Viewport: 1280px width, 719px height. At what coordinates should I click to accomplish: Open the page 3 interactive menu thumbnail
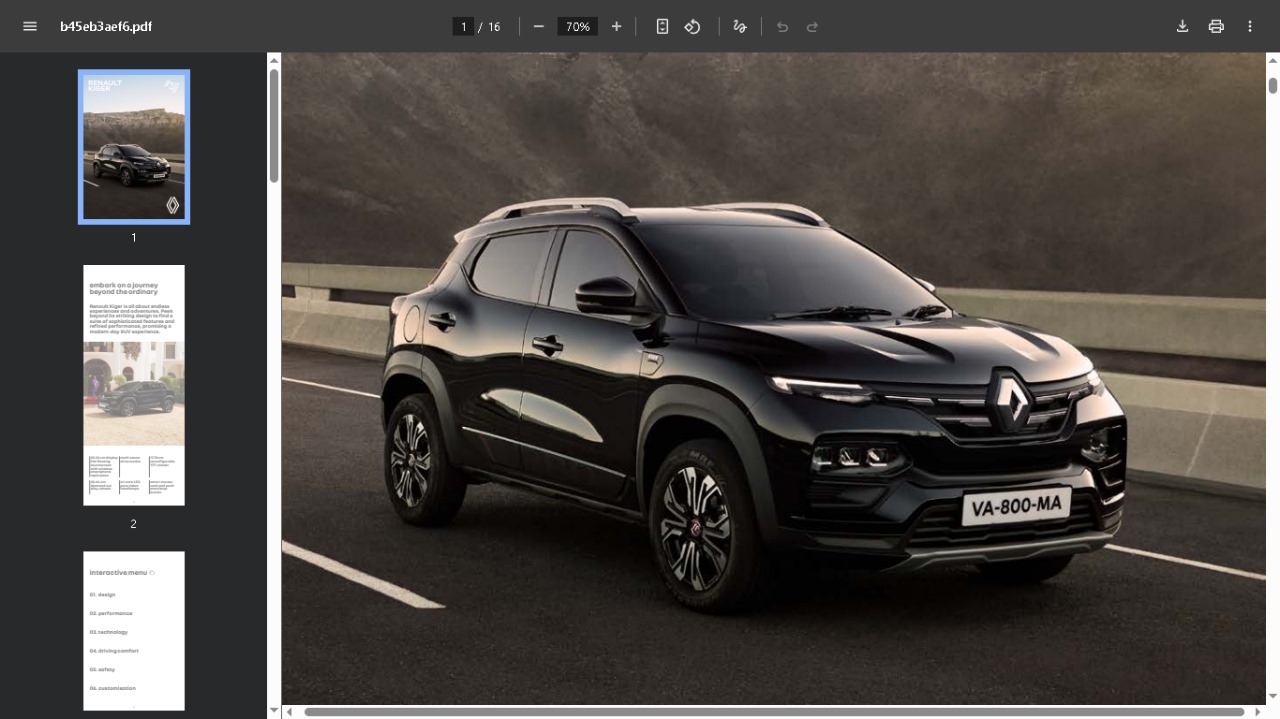134,630
